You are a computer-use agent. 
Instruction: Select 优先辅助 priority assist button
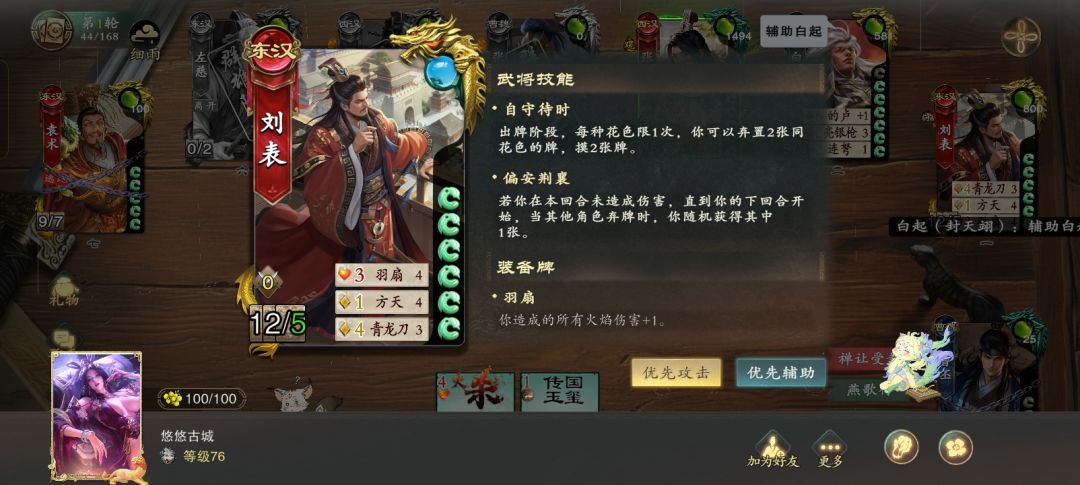point(780,373)
